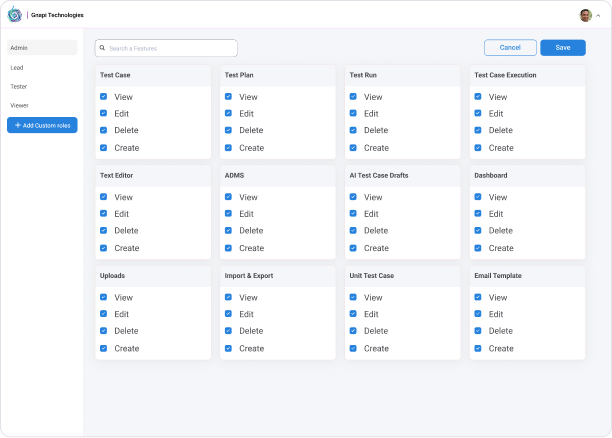Screen dimensions: 612x438
Task: Uncheck Create under Uploads
Action: 103,348
